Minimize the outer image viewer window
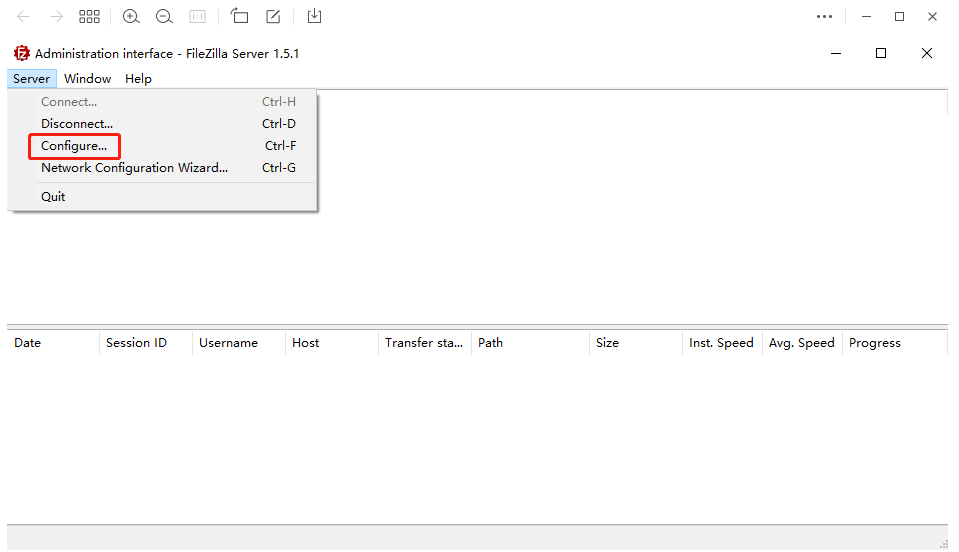 (x=866, y=17)
